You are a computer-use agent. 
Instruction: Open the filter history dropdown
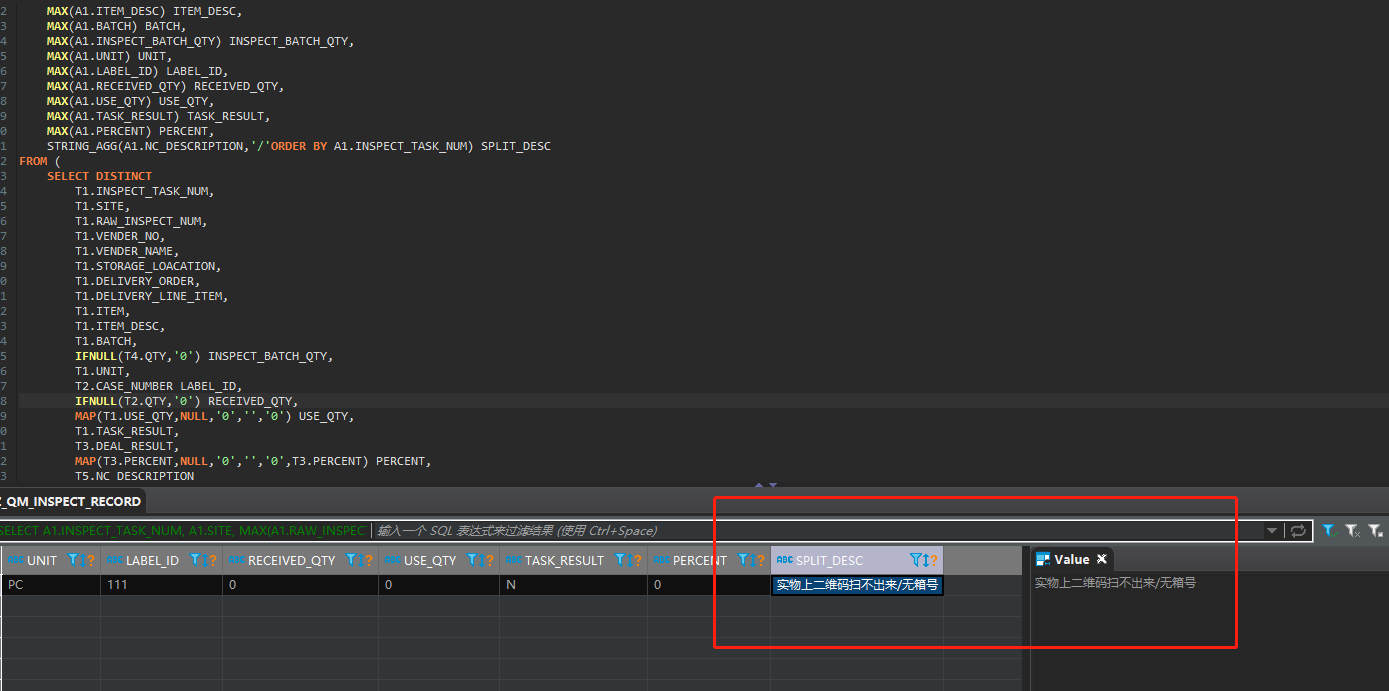1273,530
